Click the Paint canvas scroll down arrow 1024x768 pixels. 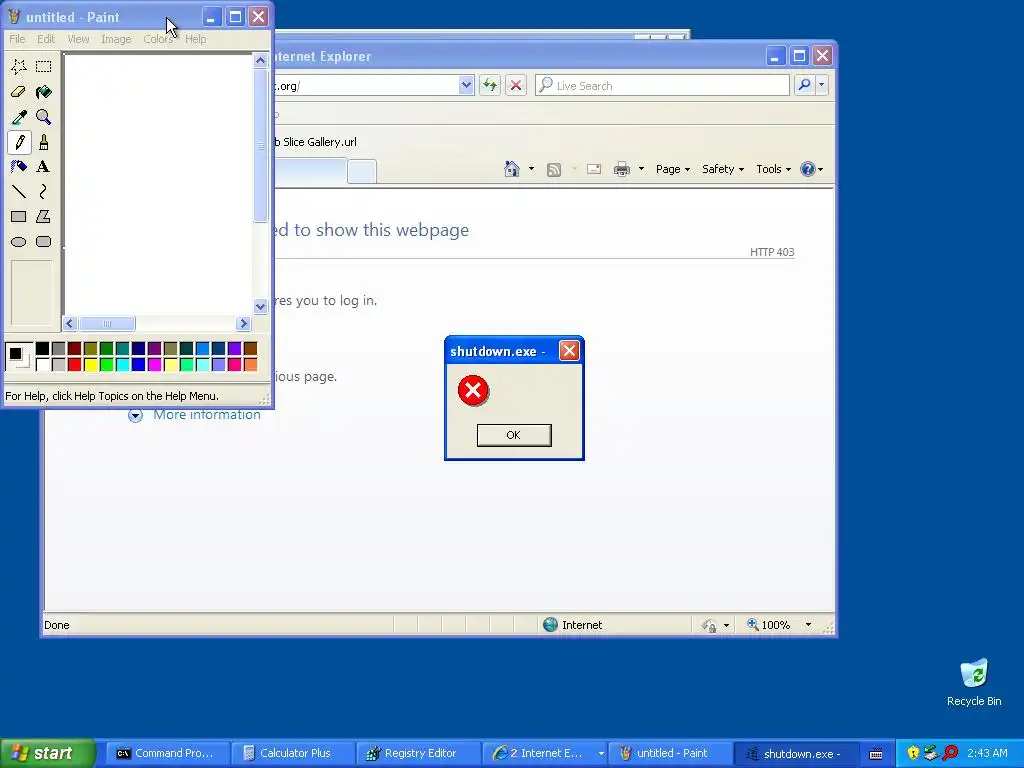pyautogui.click(x=261, y=306)
